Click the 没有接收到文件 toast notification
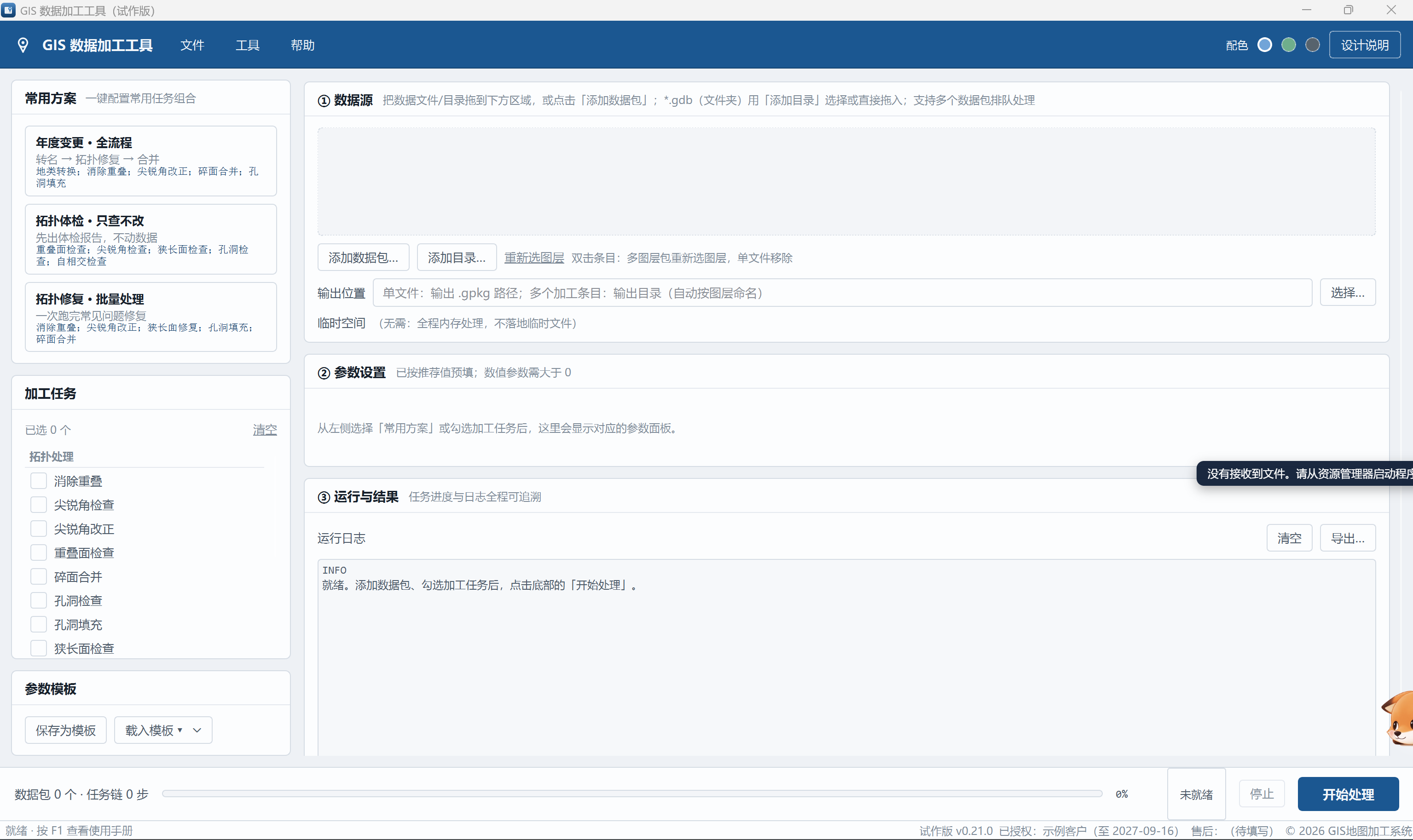The image size is (1413, 840). 1304,474
